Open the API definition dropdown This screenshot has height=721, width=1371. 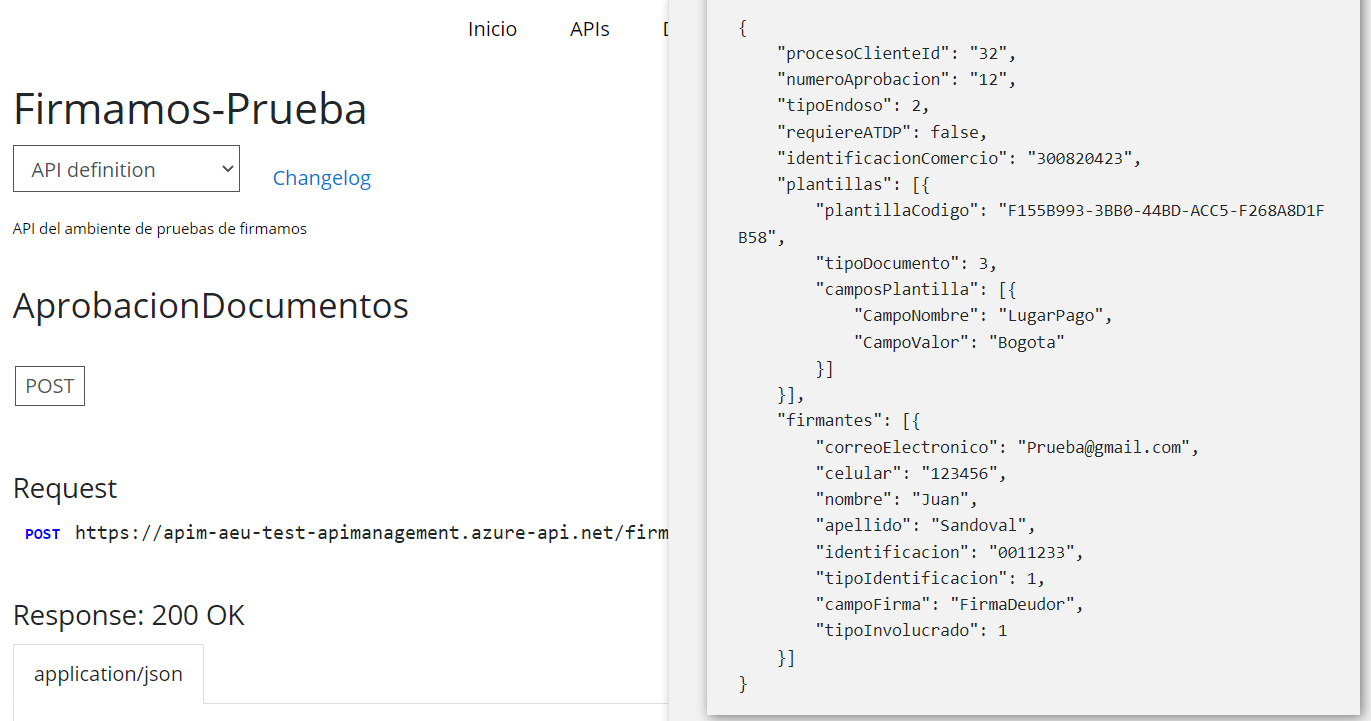(x=126, y=169)
